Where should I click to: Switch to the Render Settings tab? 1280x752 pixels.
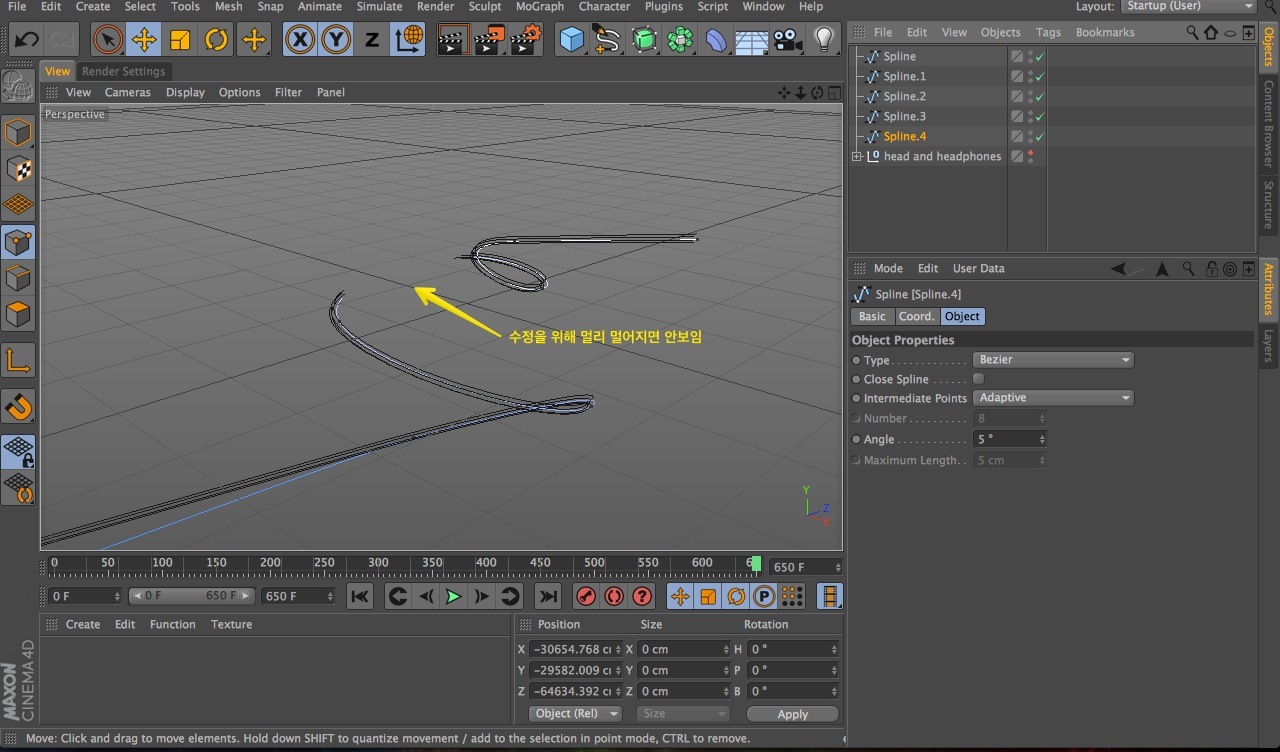point(123,71)
